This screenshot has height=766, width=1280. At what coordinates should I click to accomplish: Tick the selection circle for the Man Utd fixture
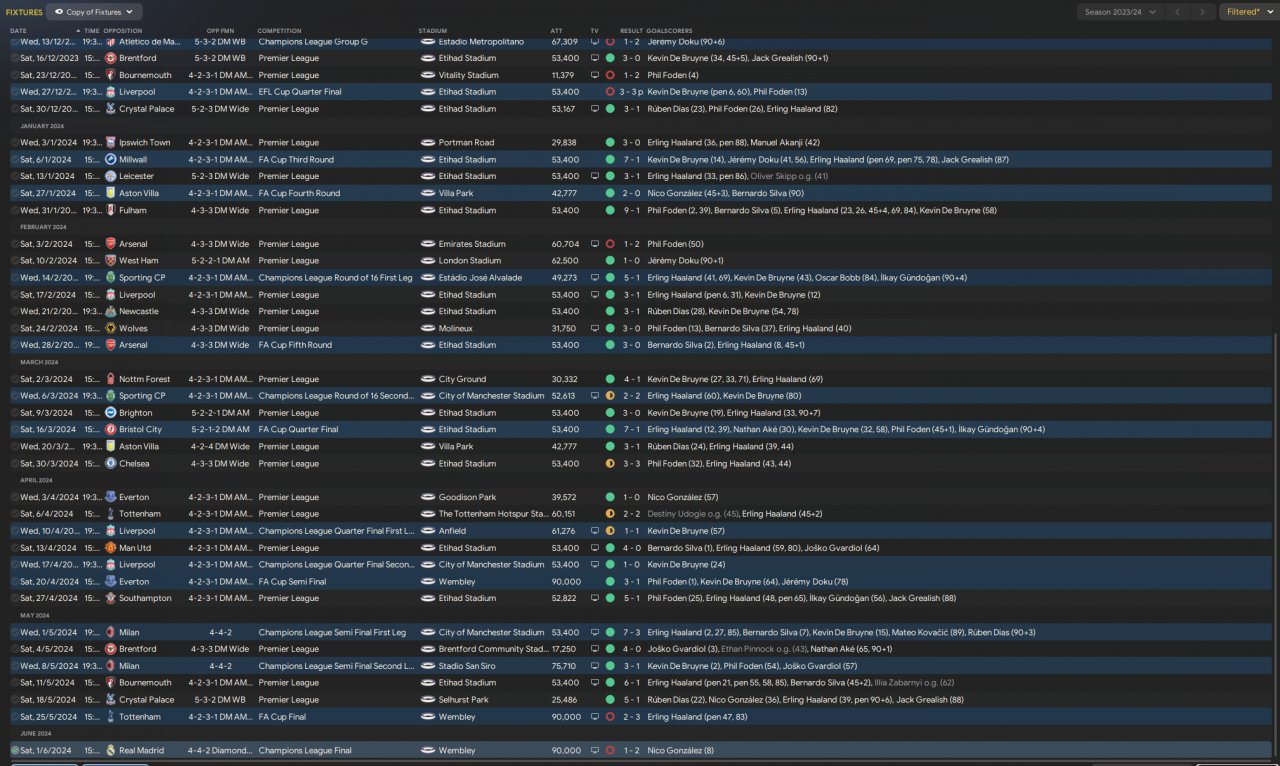[x=15, y=548]
